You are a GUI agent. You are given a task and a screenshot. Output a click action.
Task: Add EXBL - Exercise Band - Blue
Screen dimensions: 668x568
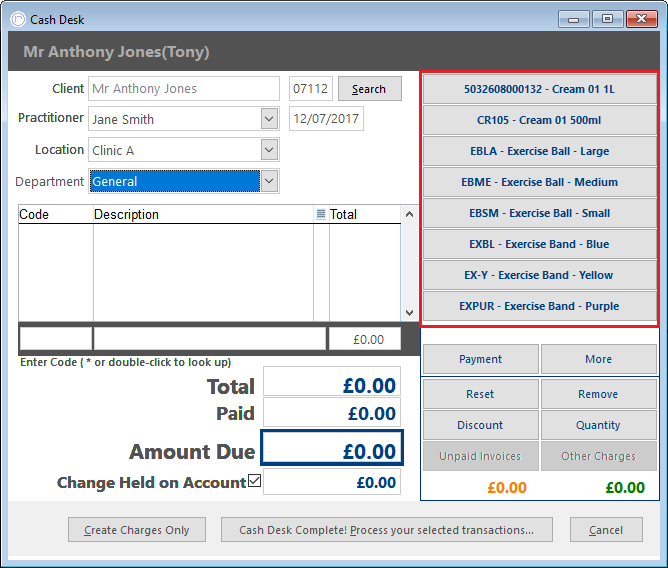click(x=539, y=244)
